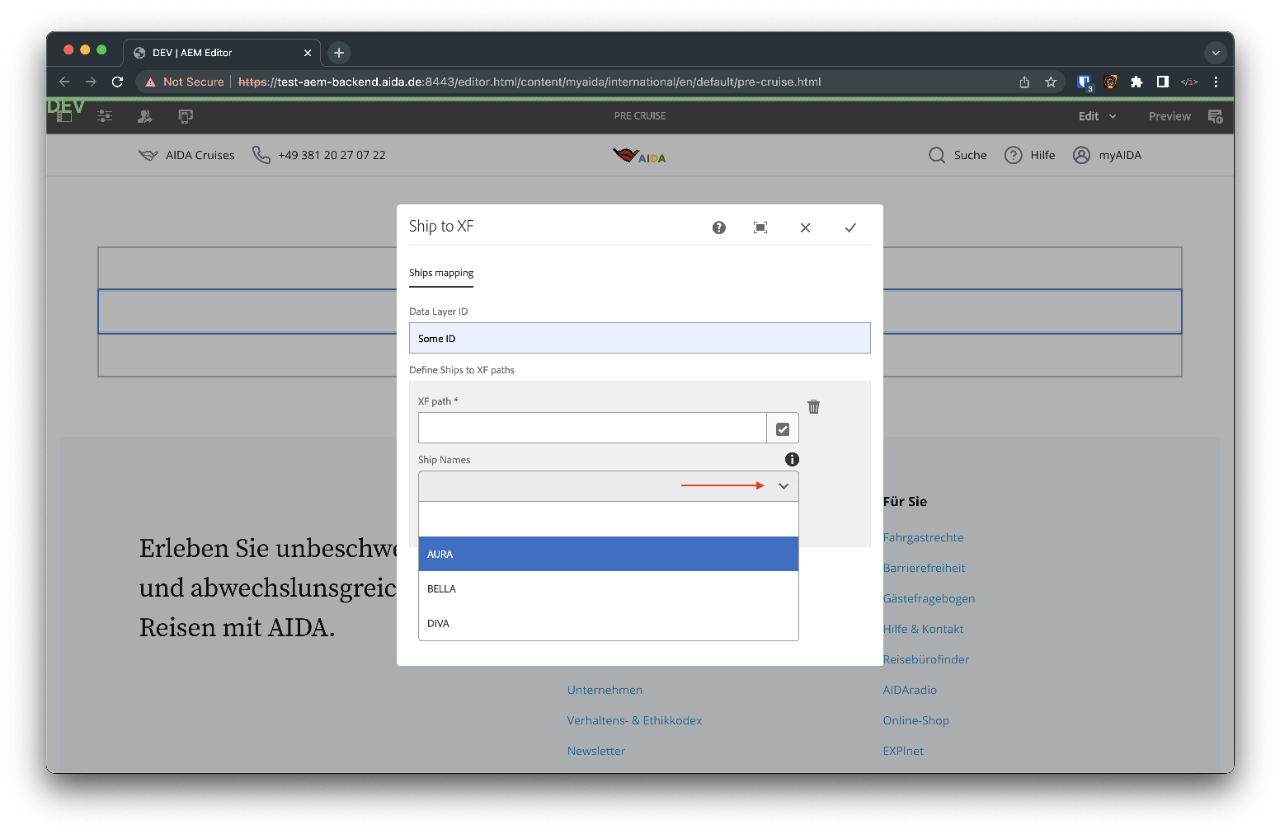Screen dimensions: 1280x834
Task: Click the Preview button
Action: (1169, 117)
